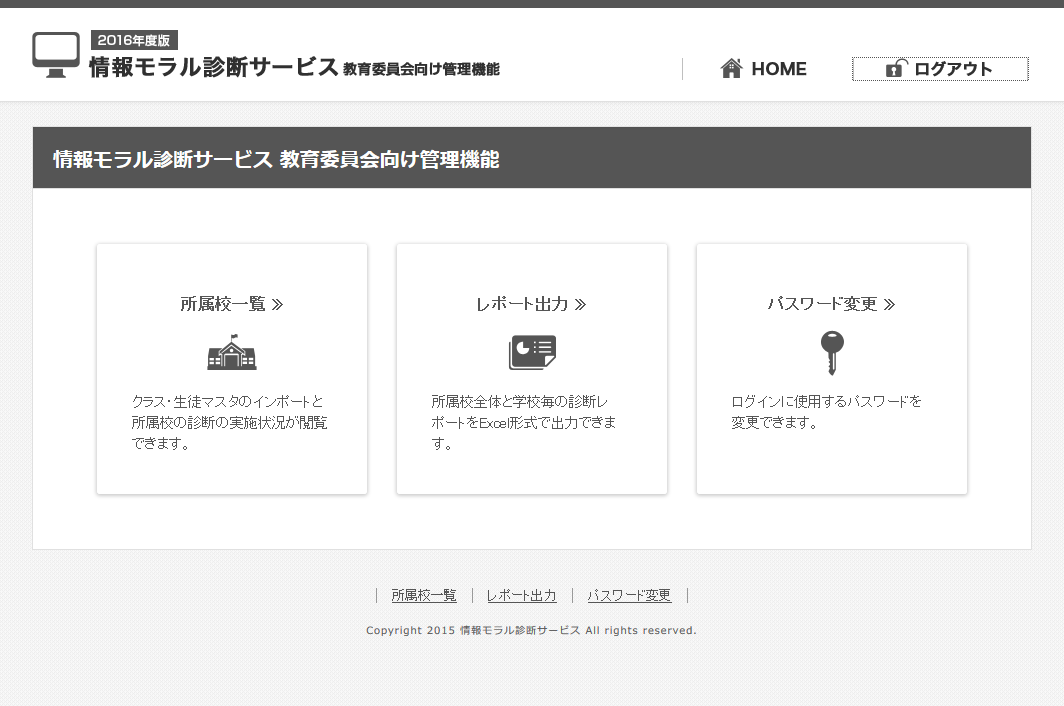The width and height of the screenshot is (1064, 706).
Task: Open the HOME navigation item
Action: 763,69
